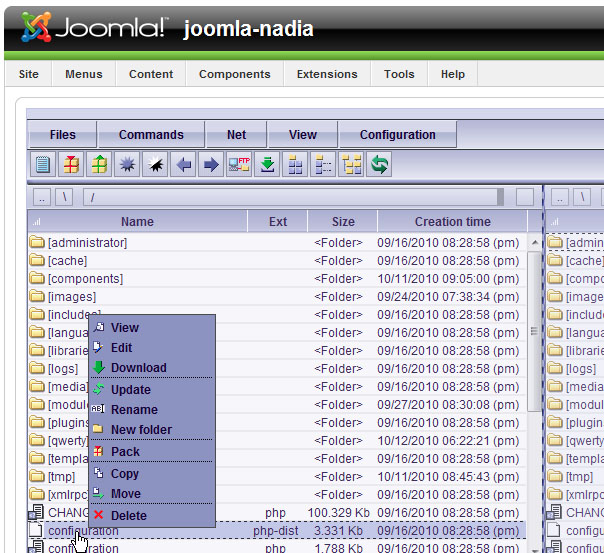
Task: Click the green refresh arrows toolbar icon
Action: pos(379,165)
